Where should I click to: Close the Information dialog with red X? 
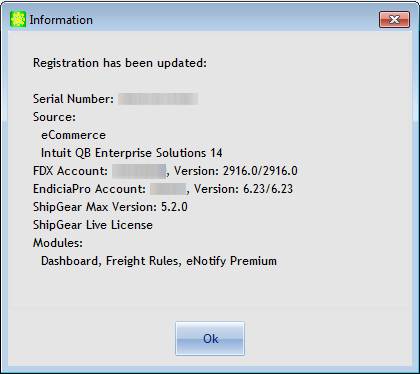(x=394, y=19)
